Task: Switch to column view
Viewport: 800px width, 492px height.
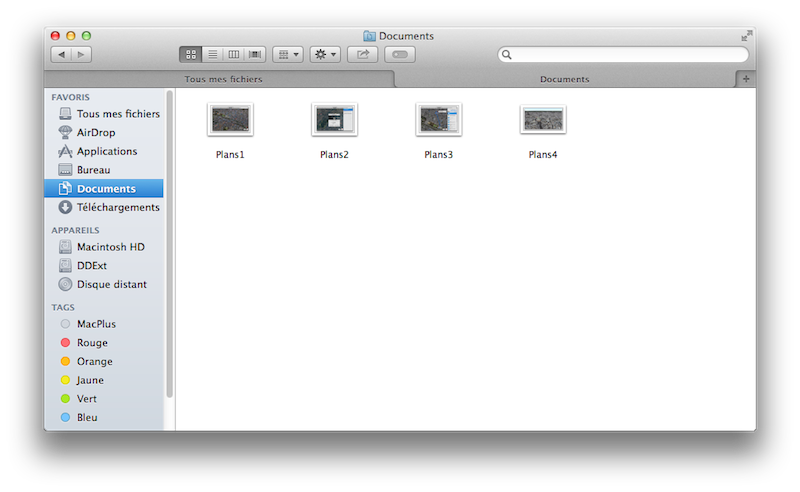Action: (234, 54)
